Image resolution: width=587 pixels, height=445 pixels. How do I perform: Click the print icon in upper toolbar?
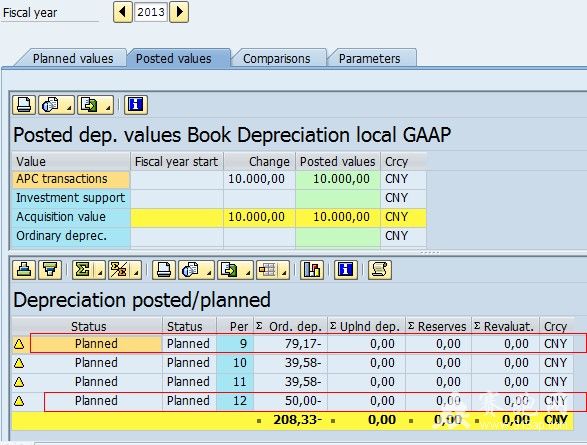[24, 105]
